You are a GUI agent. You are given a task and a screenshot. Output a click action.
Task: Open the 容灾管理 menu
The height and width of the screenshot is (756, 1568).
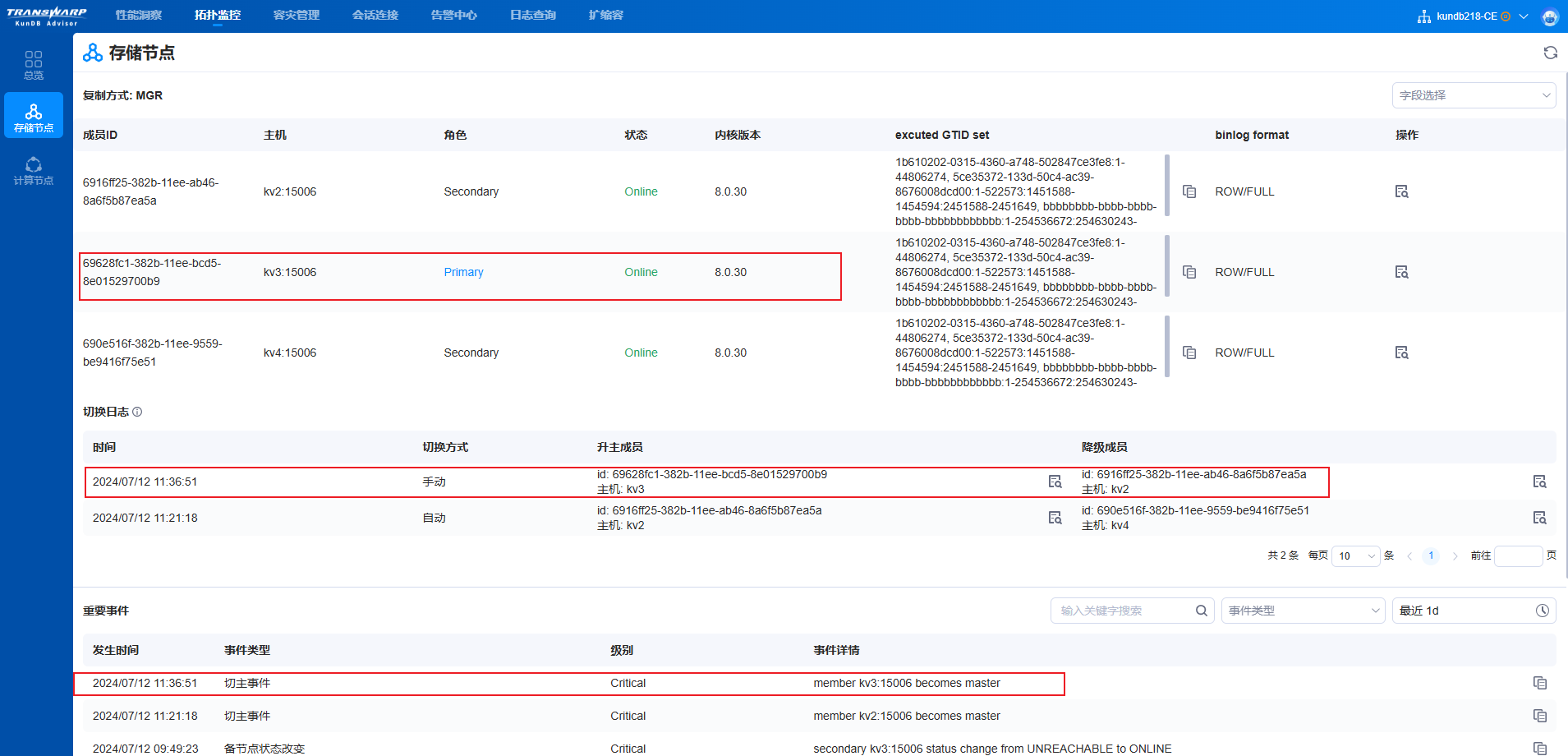point(297,16)
